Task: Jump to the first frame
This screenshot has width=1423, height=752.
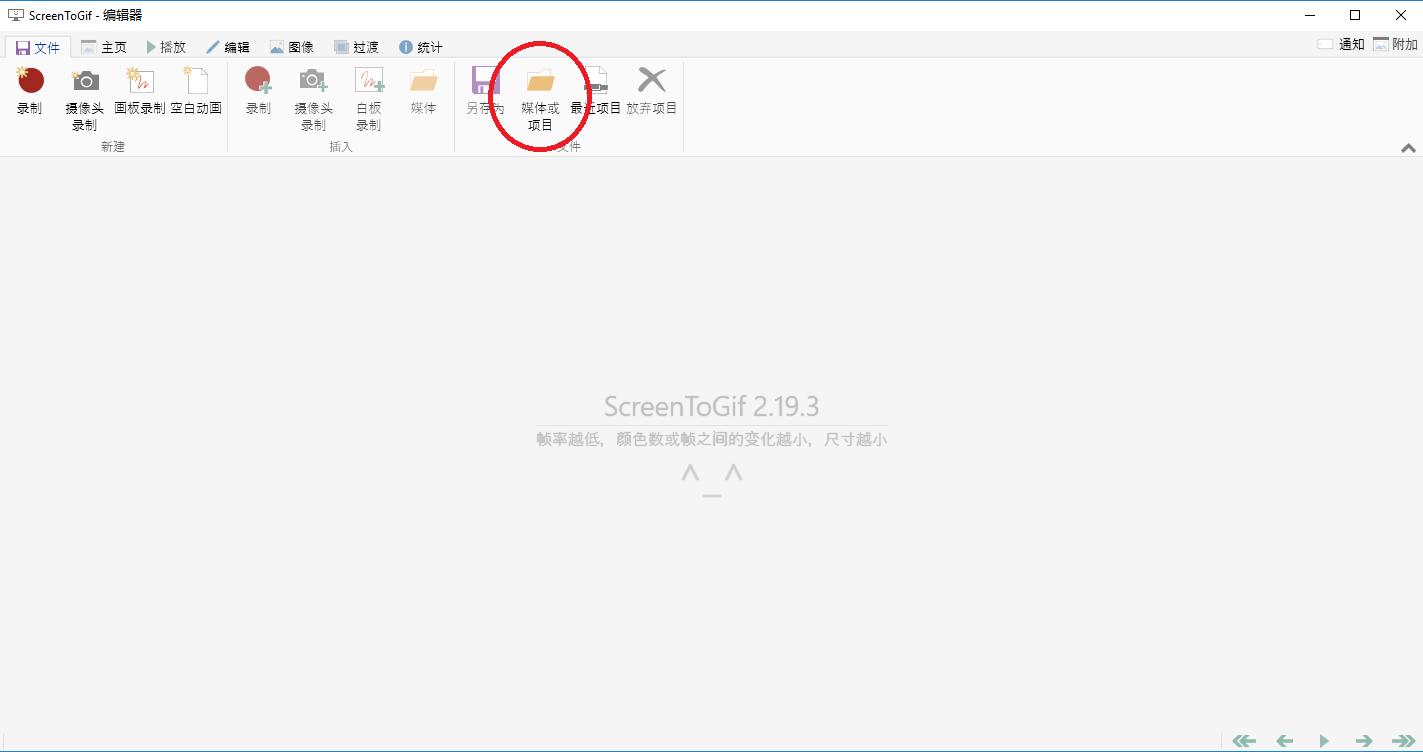Action: (x=1244, y=741)
